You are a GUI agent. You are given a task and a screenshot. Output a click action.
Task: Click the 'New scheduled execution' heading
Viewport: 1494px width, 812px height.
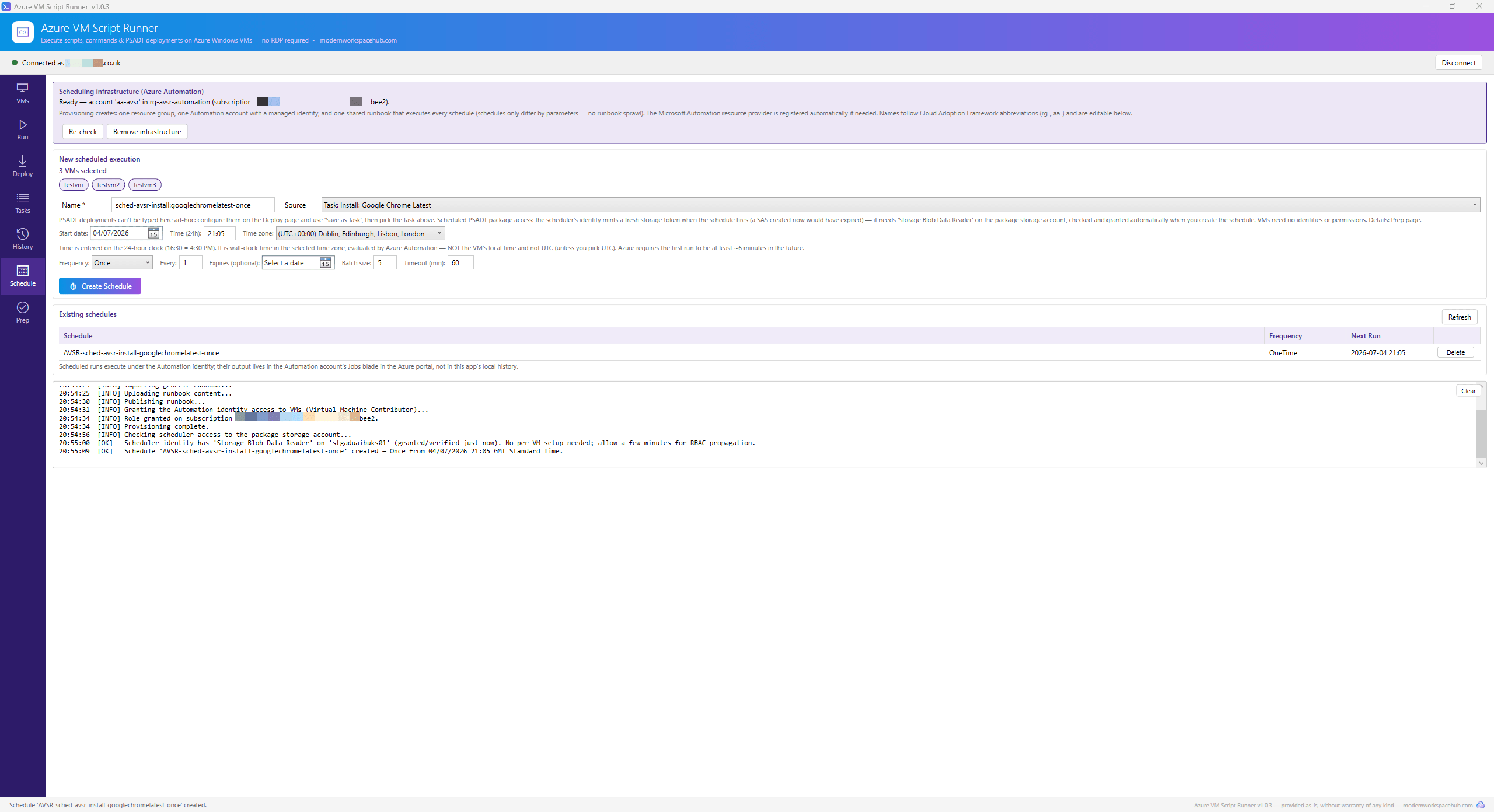click(99, 159)
